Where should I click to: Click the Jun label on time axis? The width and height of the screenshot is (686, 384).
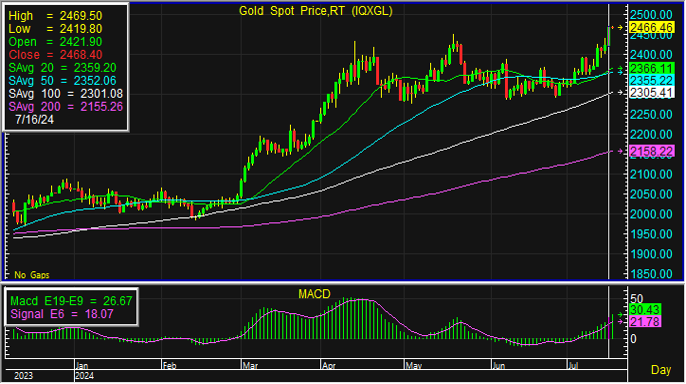pos(499,365)
